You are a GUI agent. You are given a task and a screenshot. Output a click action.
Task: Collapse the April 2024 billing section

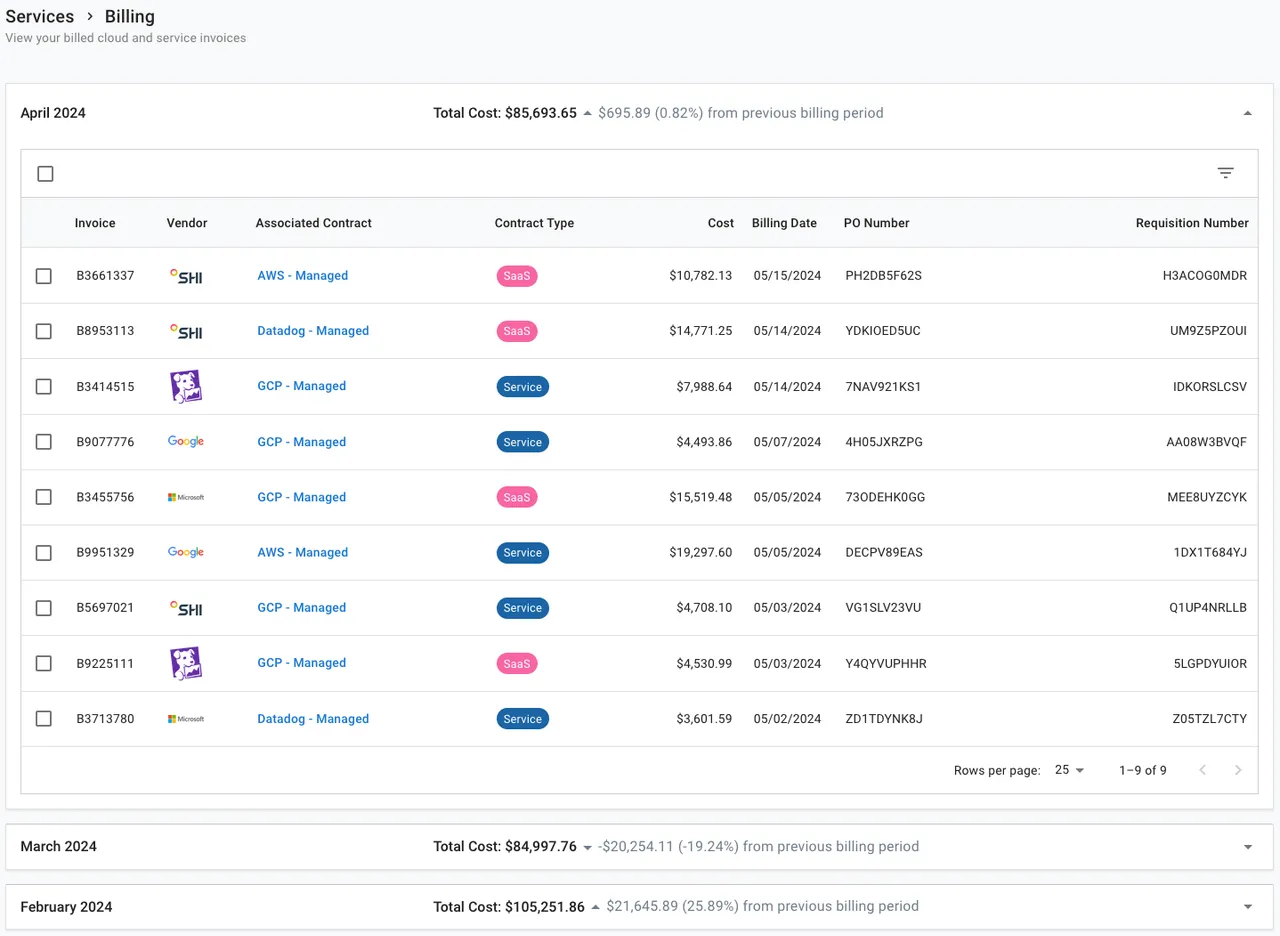coord(1247,114)
